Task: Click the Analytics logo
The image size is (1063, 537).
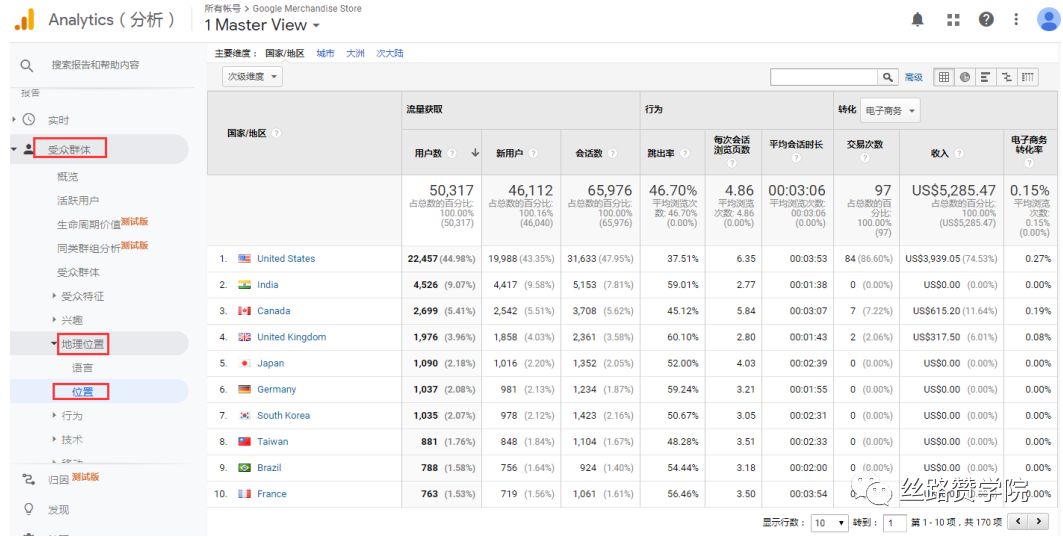Action: point(24,20)
